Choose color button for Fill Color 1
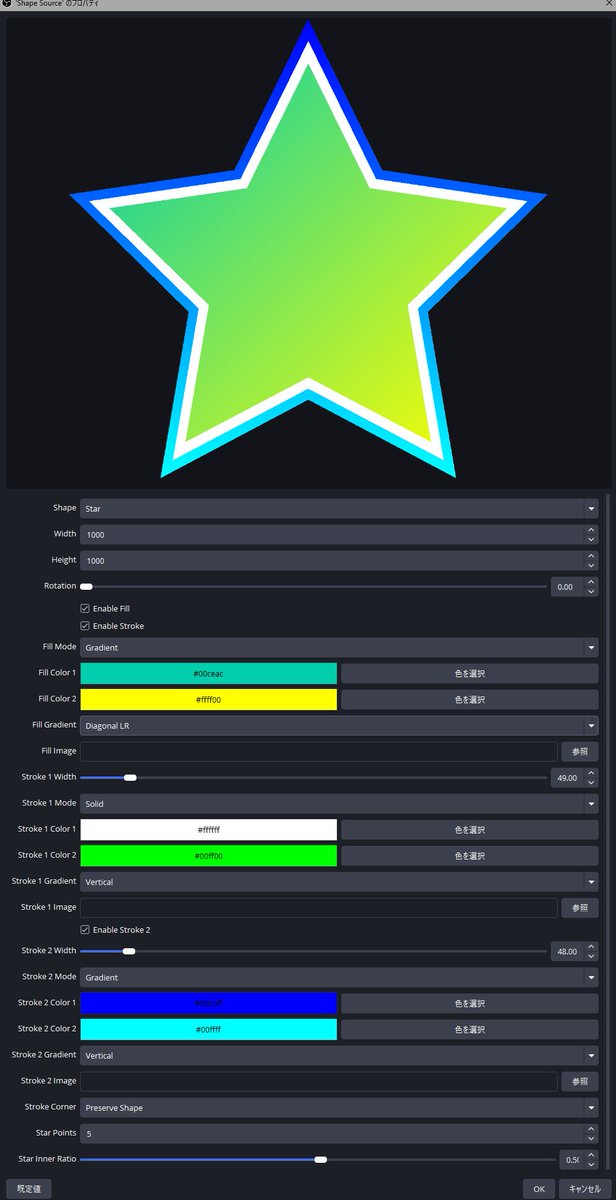The height and width of the screenshot is (1200, 616). [x=470, y=673]
